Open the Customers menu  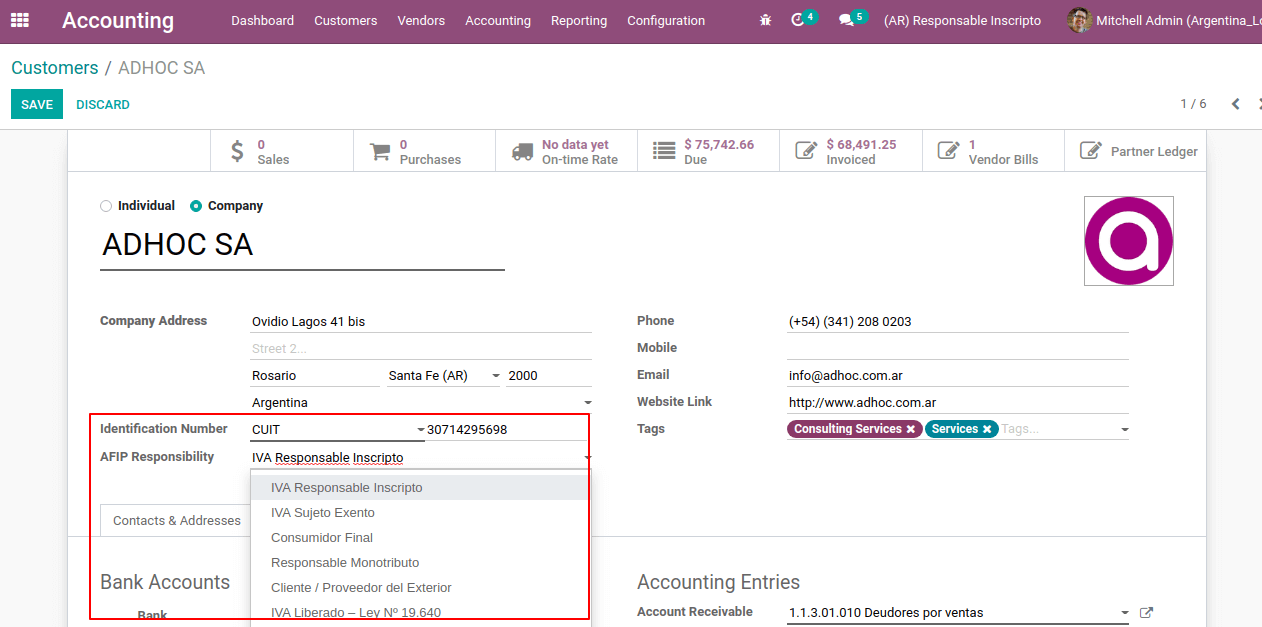click(x=346, y=20)
